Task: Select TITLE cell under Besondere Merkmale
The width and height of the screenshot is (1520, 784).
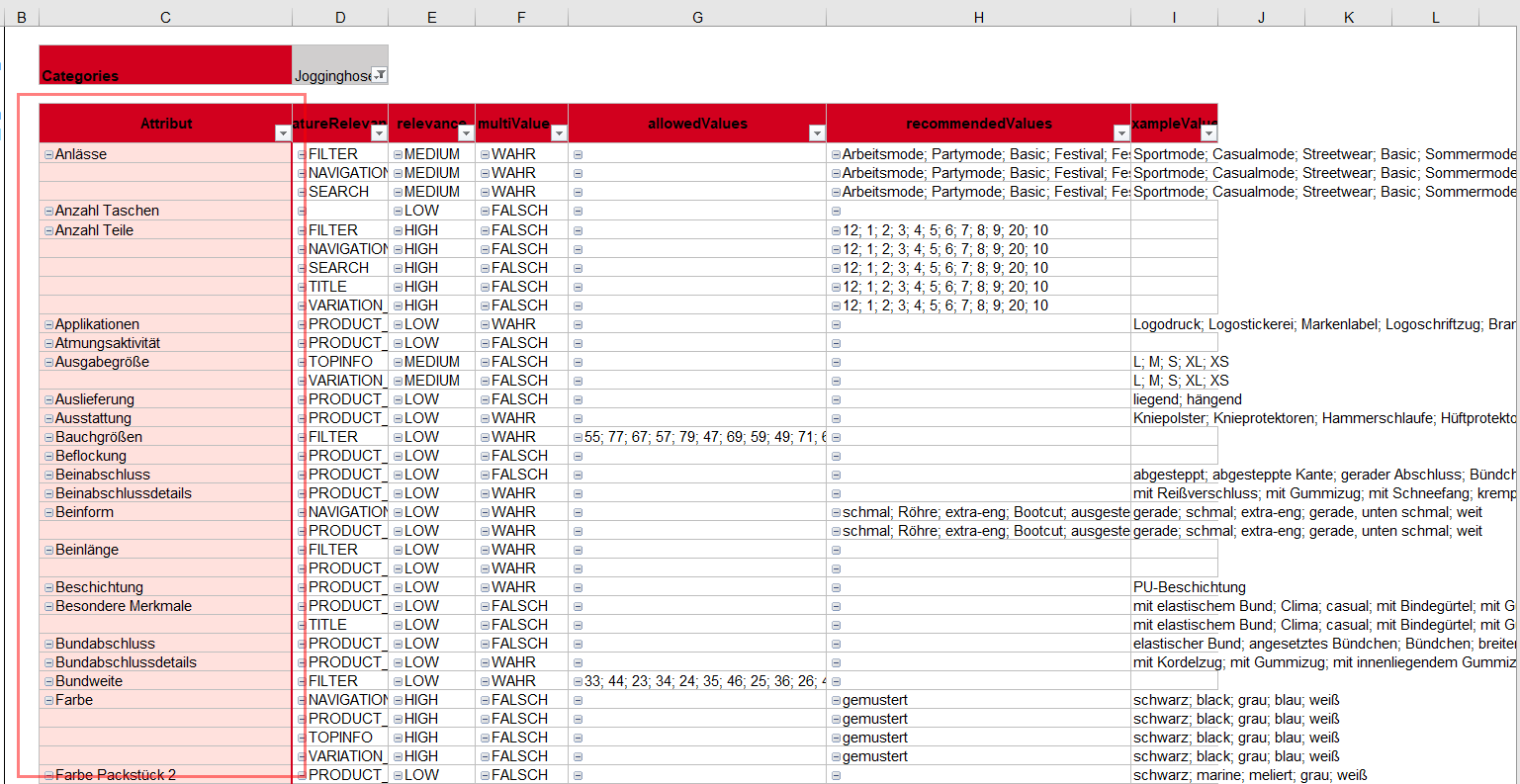Action: [x=340, y=625]
